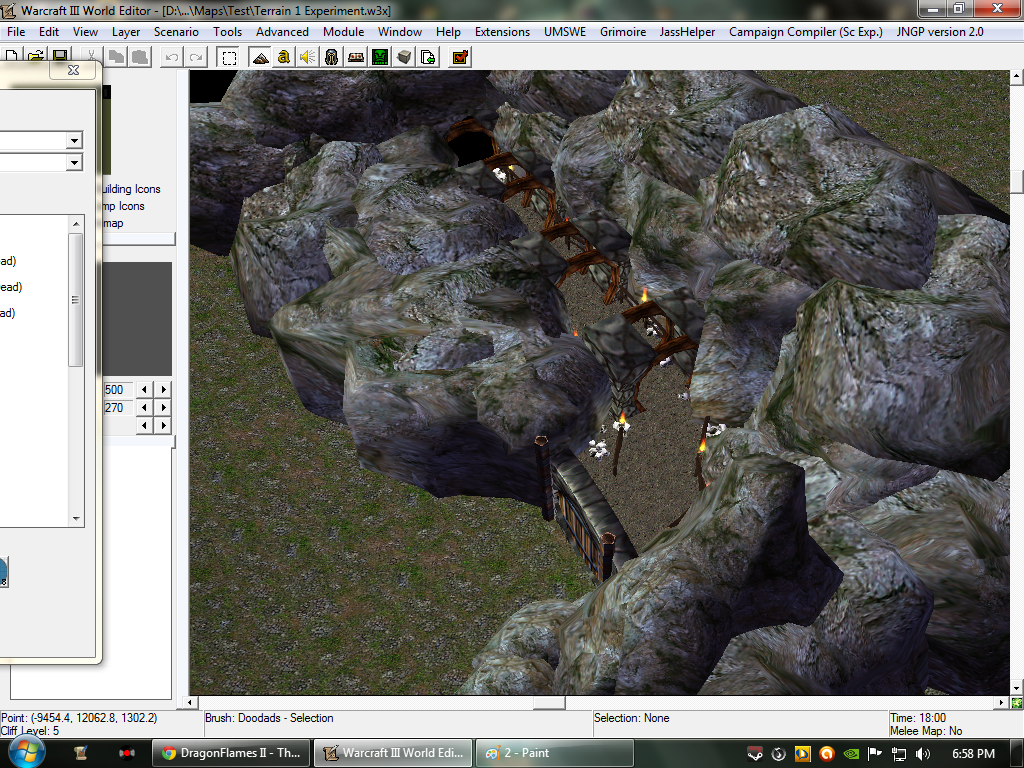The width and height of the screenshot is (1024, 768).
Task: Decrease the 500 value with left arrow
Action: [x=144, y=389]
